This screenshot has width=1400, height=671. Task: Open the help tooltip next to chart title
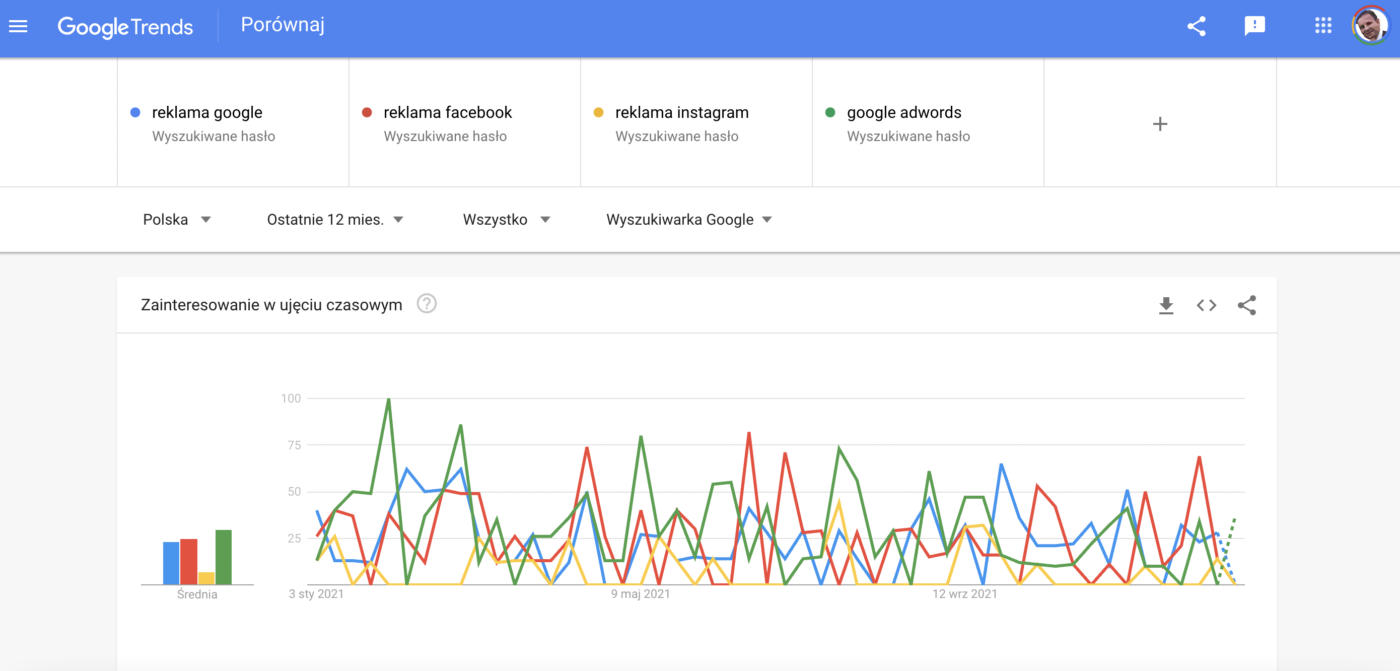[426, 303]
